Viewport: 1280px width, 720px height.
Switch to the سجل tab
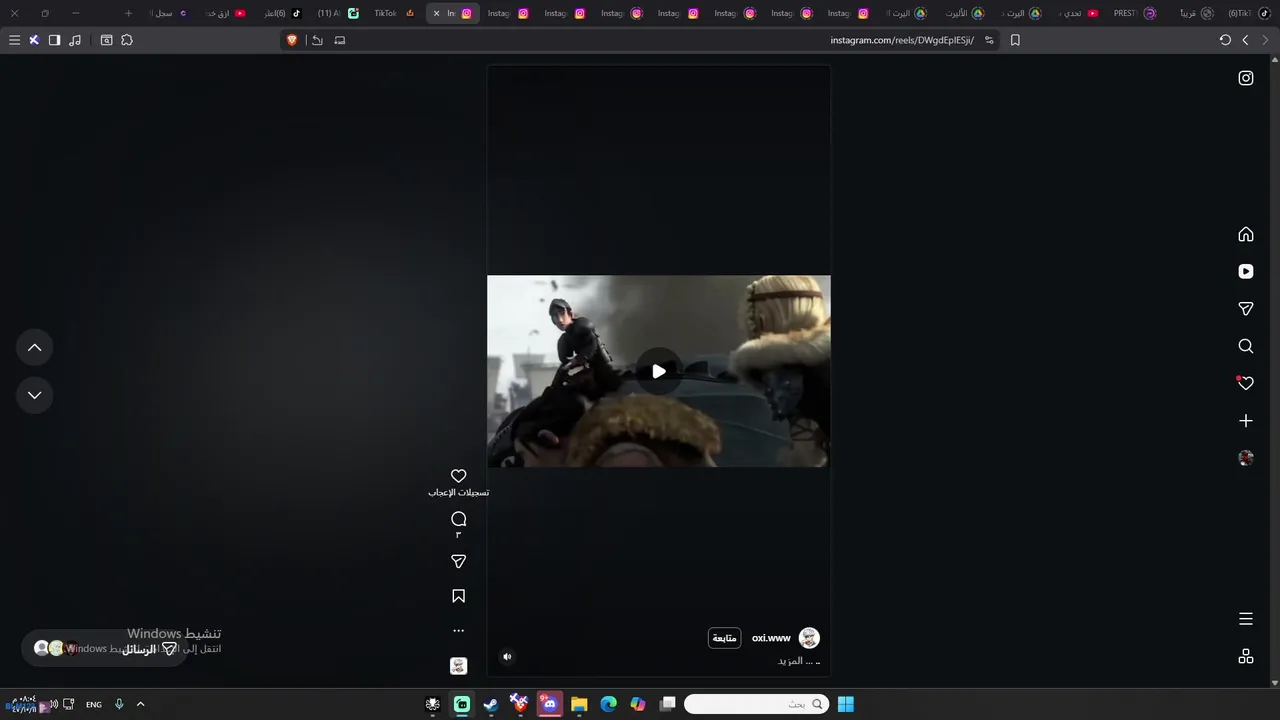(170, 13)
